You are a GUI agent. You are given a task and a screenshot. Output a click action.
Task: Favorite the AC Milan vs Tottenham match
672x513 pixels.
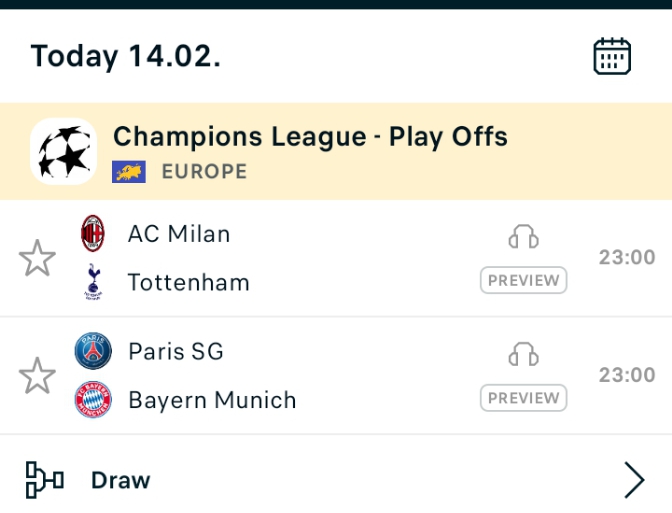pyautogui.click(x=37, y=258)
